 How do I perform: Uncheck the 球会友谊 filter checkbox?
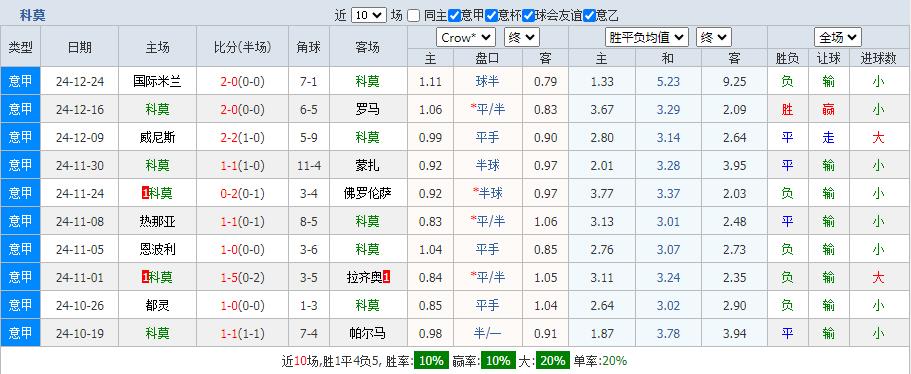pos(528,16)
